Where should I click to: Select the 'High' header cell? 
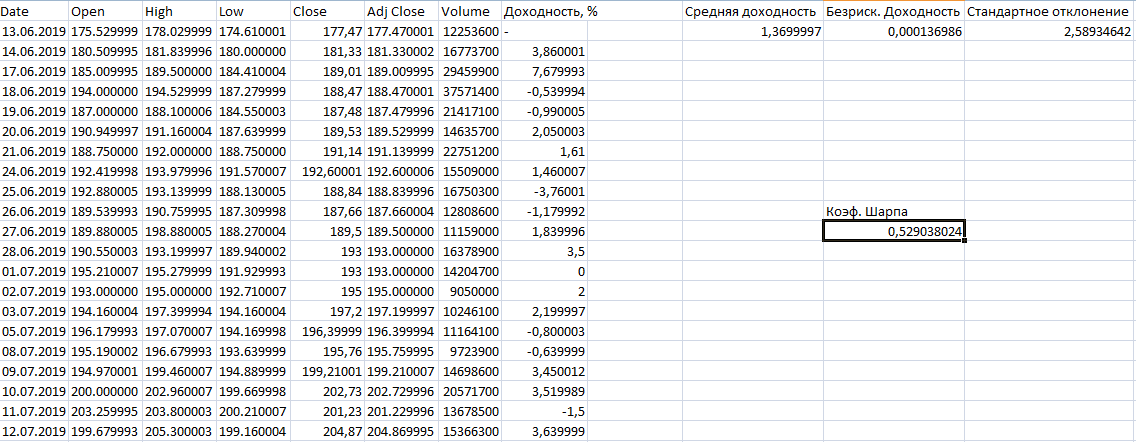tap(179, 11)
